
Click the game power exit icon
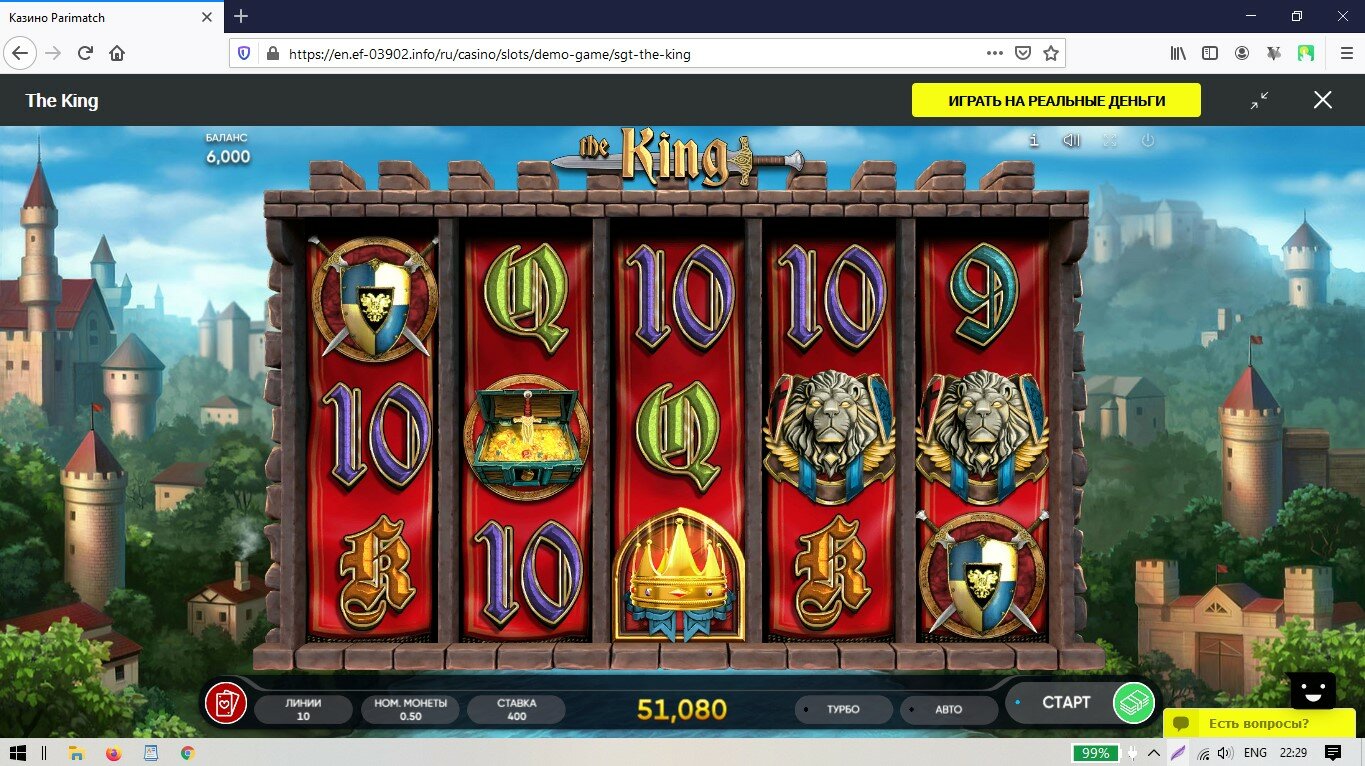point(1148,141)
